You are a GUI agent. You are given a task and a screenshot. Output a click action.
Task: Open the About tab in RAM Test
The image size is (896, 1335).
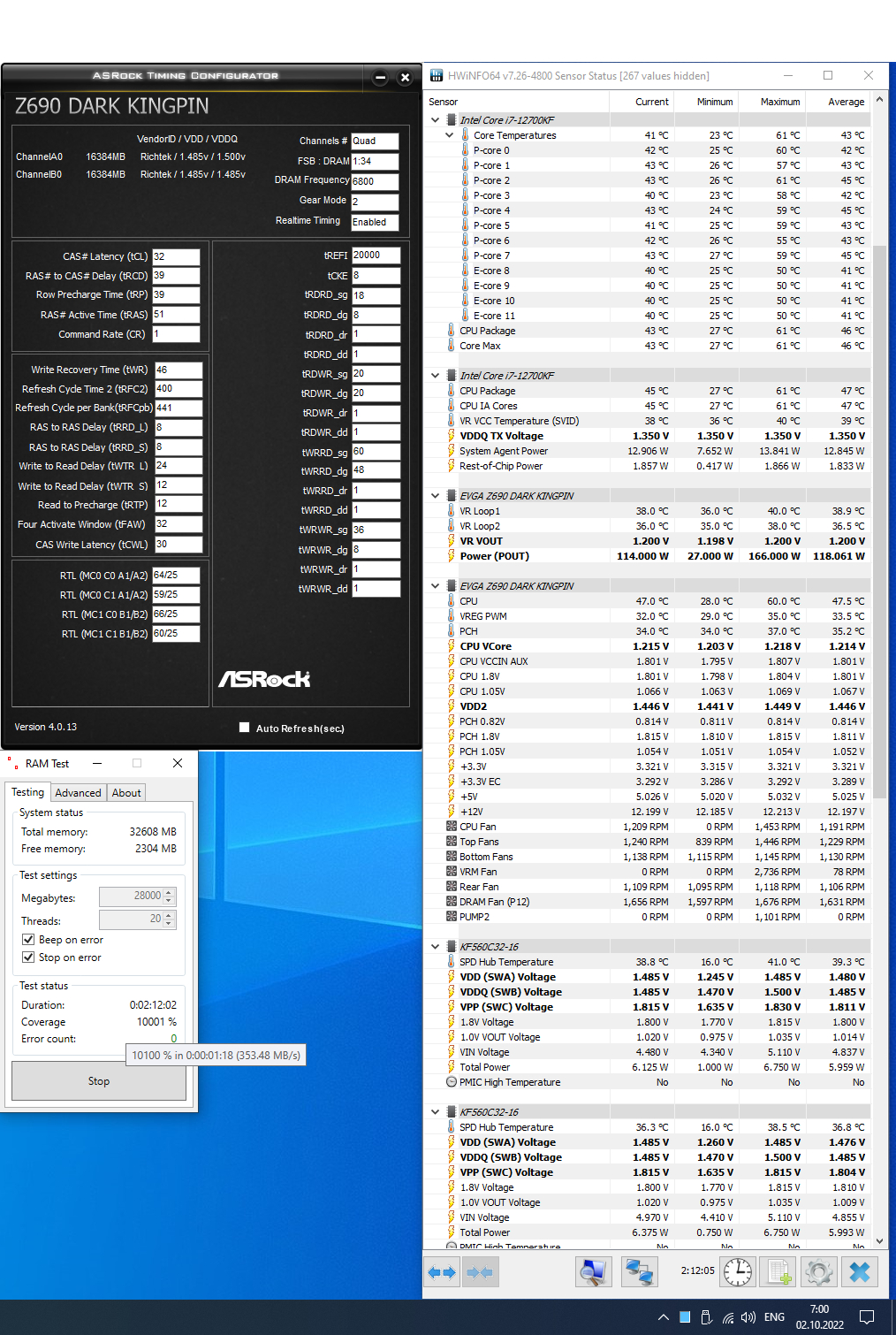click(126, 793)
